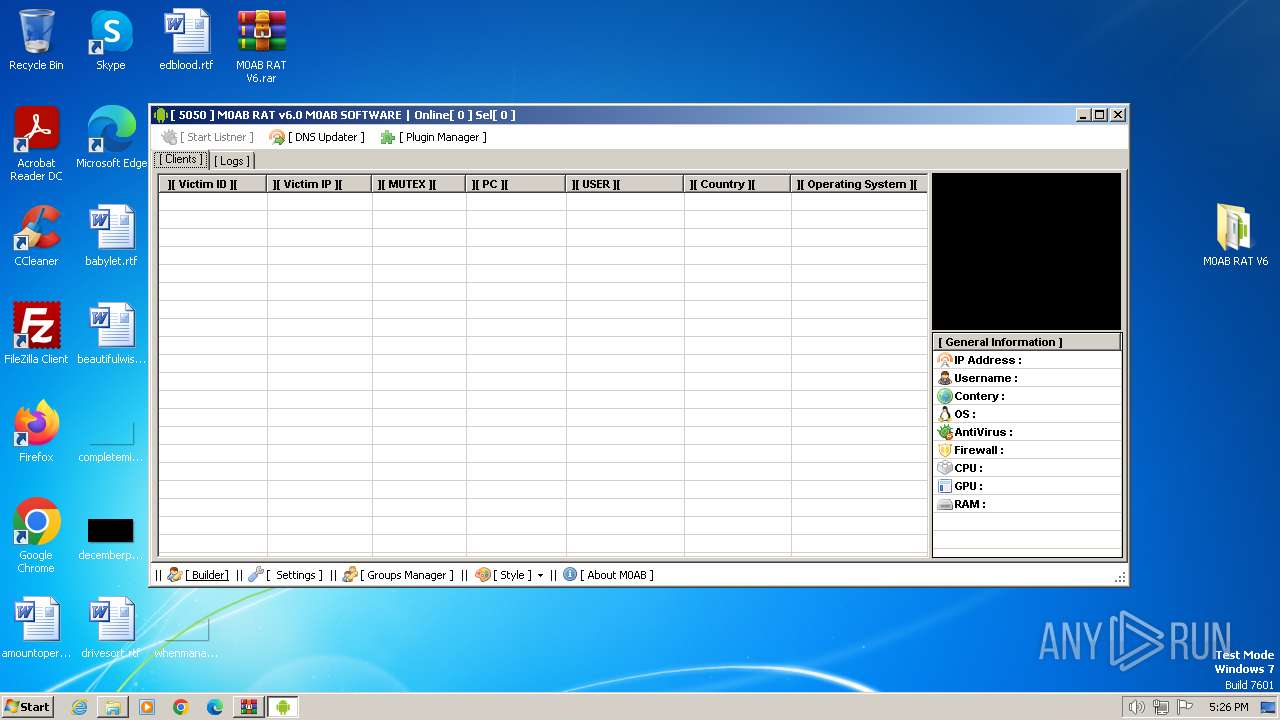Select the beautifulwis document icon
This screenshot has height=720, width=1280.
[111, 334]
